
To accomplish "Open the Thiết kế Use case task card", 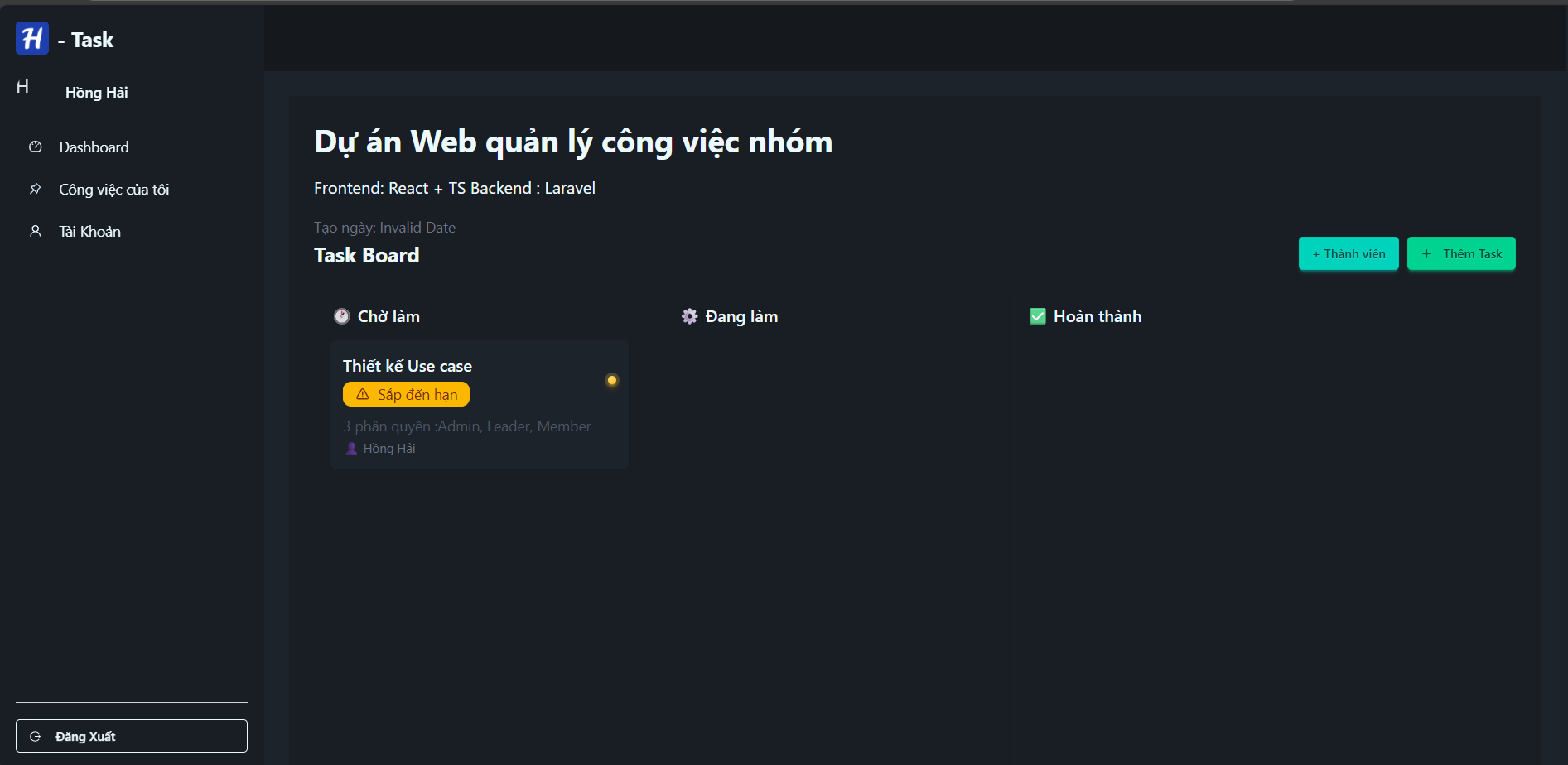I will coord(479,404).
